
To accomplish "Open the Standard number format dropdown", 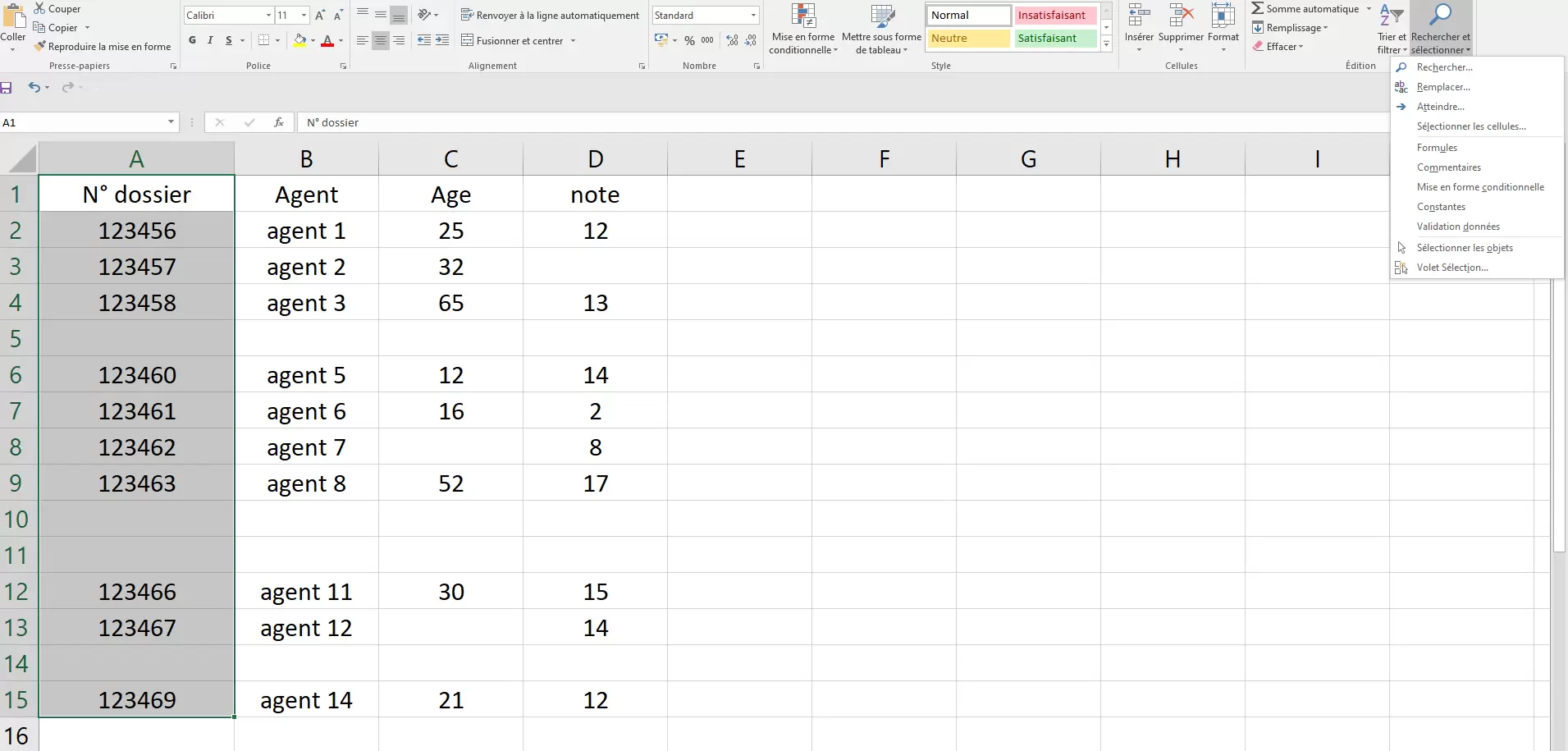I will click(753, 15).
